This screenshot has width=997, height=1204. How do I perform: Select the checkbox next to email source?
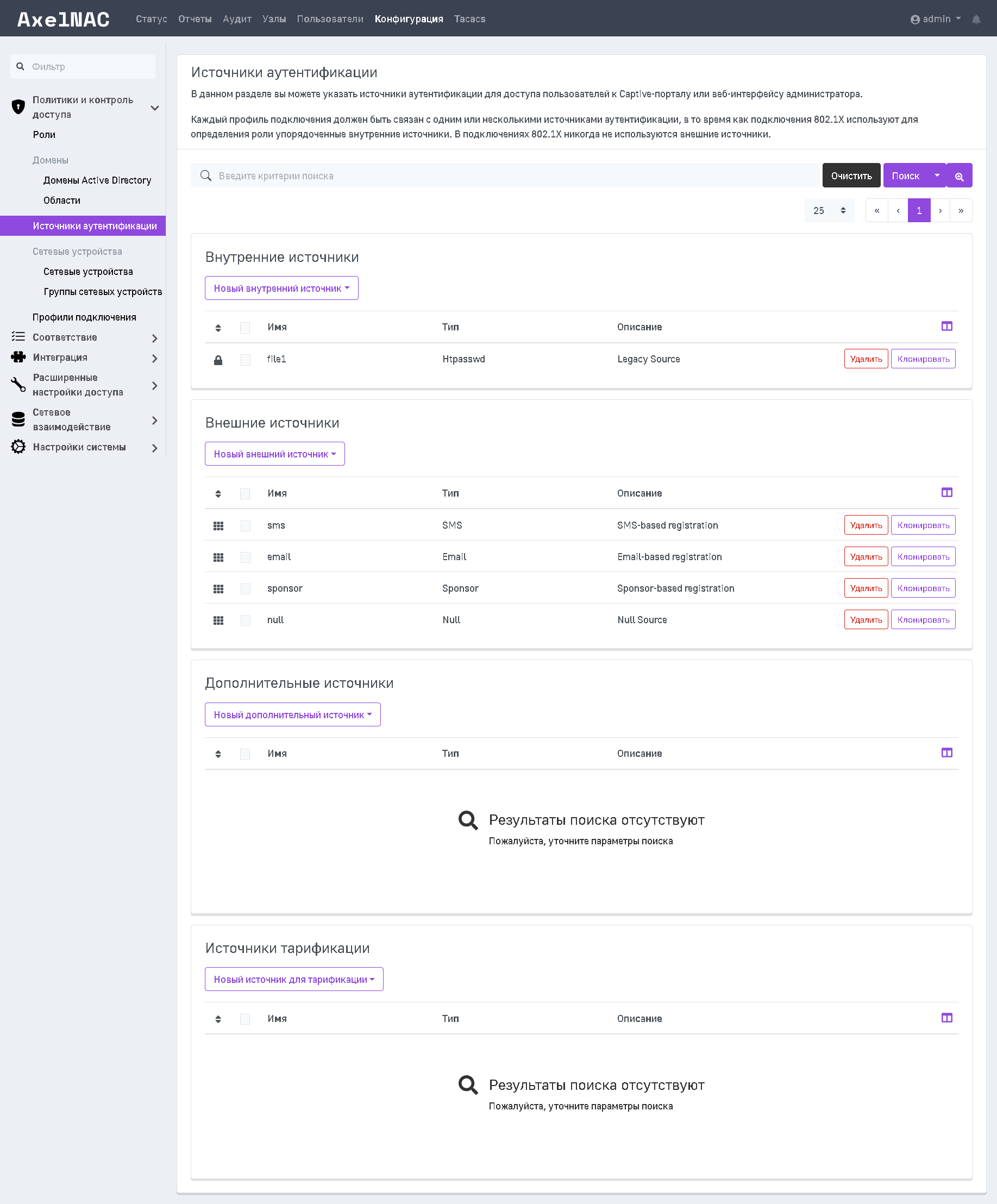(246, 557)
